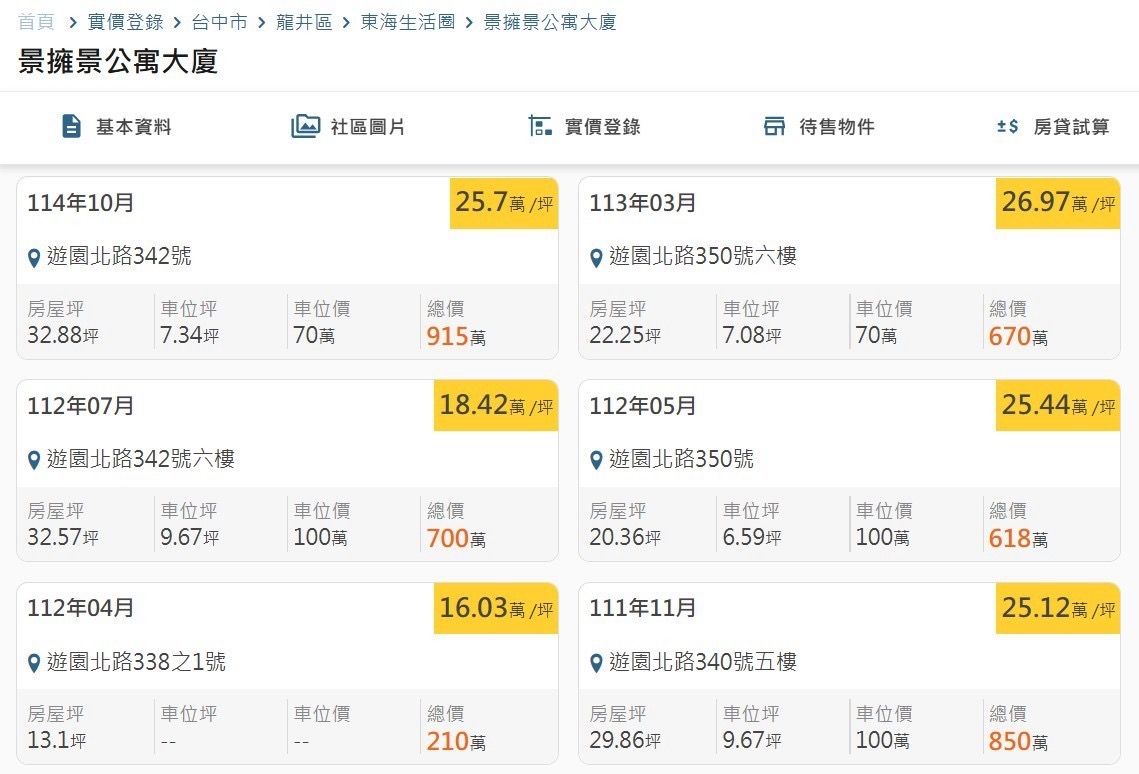Navigate to 龍井區 breadcrumb link

[304, 22]
